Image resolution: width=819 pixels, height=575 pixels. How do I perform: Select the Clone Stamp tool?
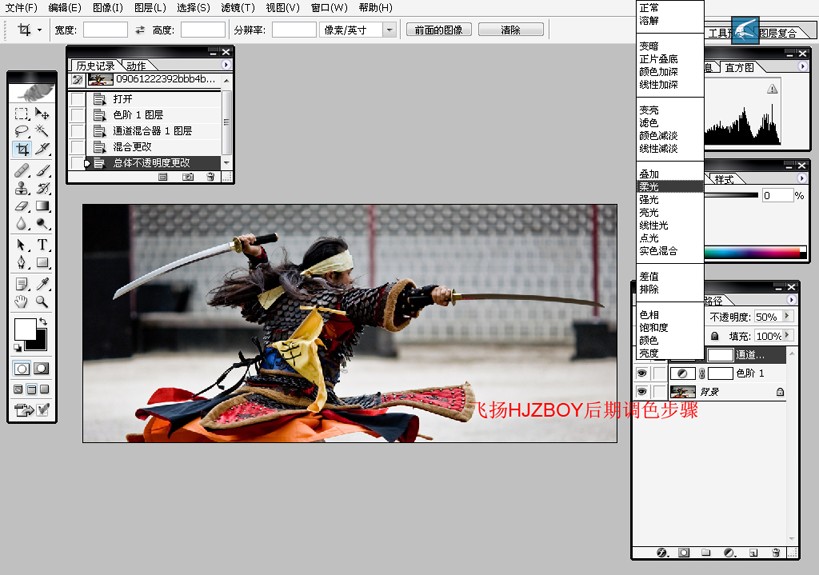[x=22, y=187]
